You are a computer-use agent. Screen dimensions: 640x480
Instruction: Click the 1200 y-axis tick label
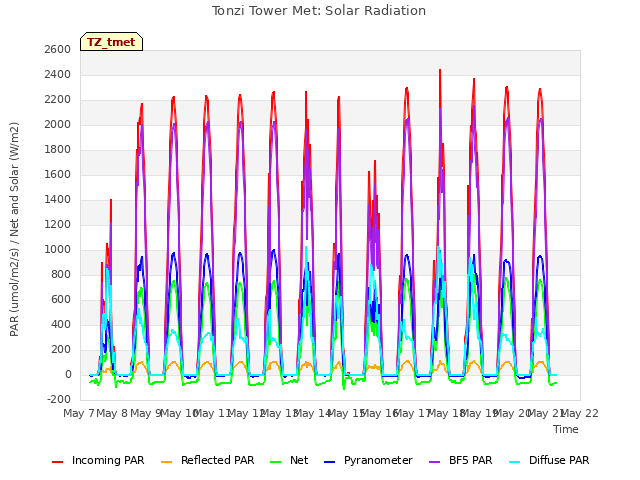(x=58, y=224)
